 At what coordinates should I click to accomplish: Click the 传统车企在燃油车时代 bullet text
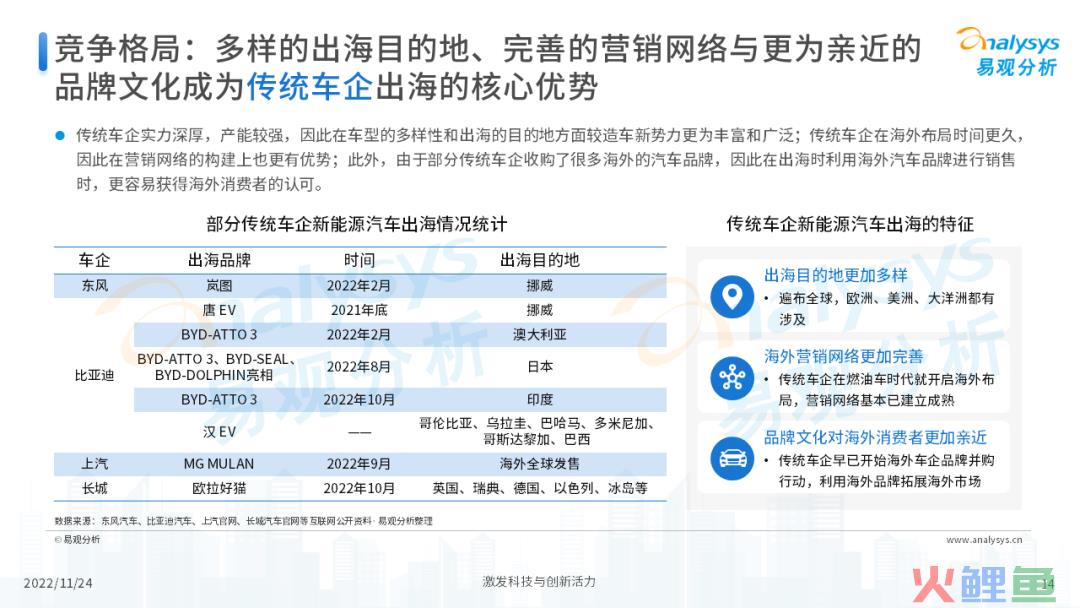coord(886,390)
